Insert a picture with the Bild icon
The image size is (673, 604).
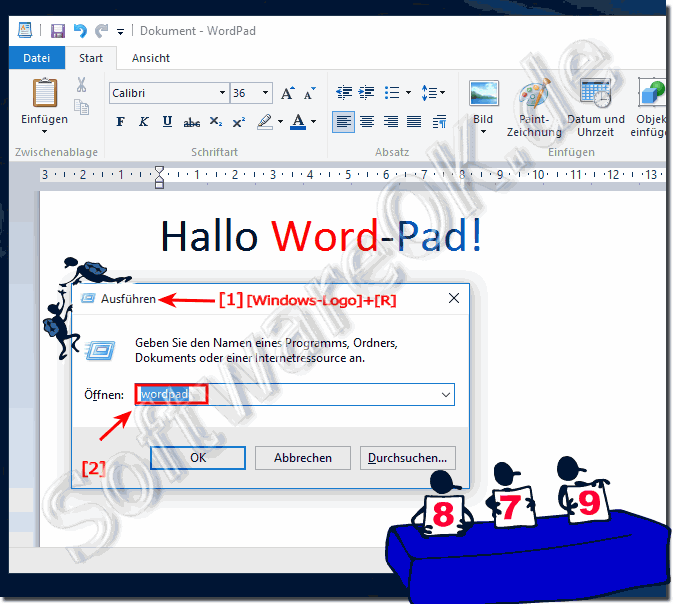(484, 93)
